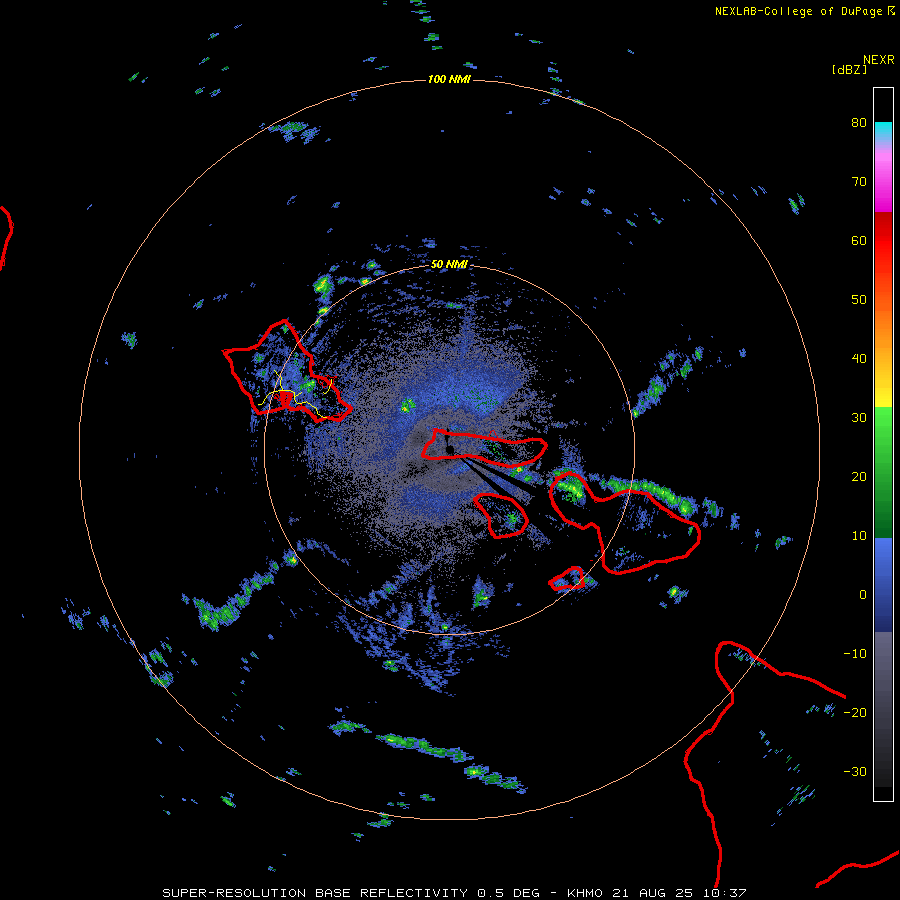Viewport: 900px width, 900px height.
Task: Click the 50 value on the dBZ scale
Action: [859, 300]
